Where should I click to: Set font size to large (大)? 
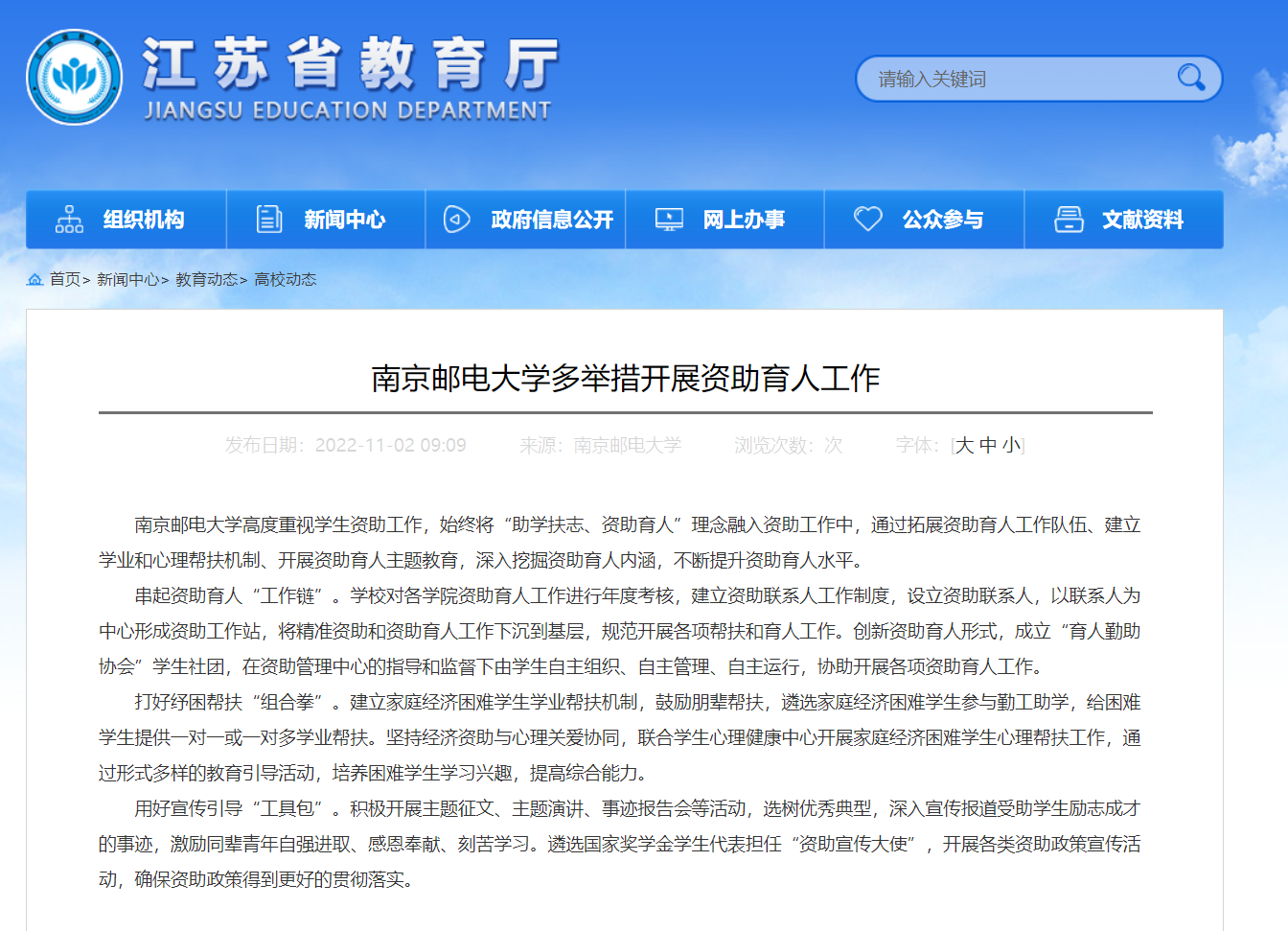(x=964, y=445)
